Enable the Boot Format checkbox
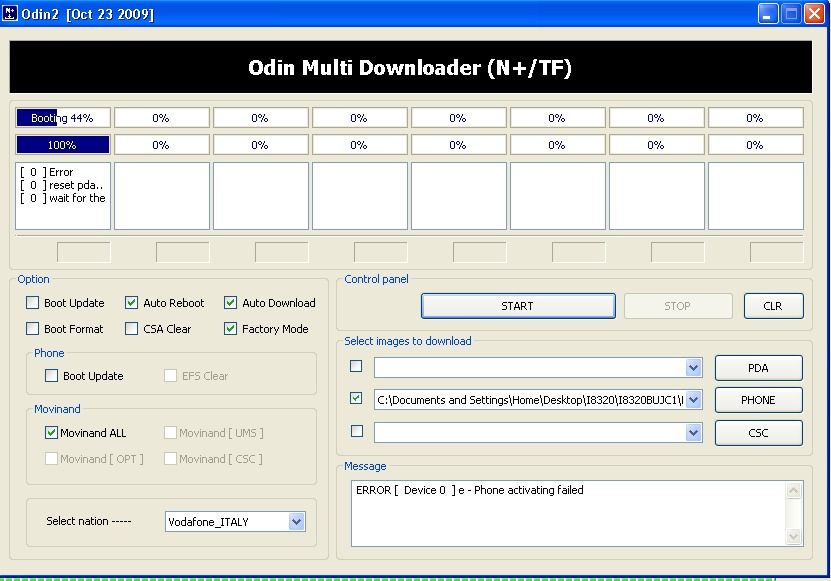The width and height of the screenshot is (831, 581). tap(32, 329)
